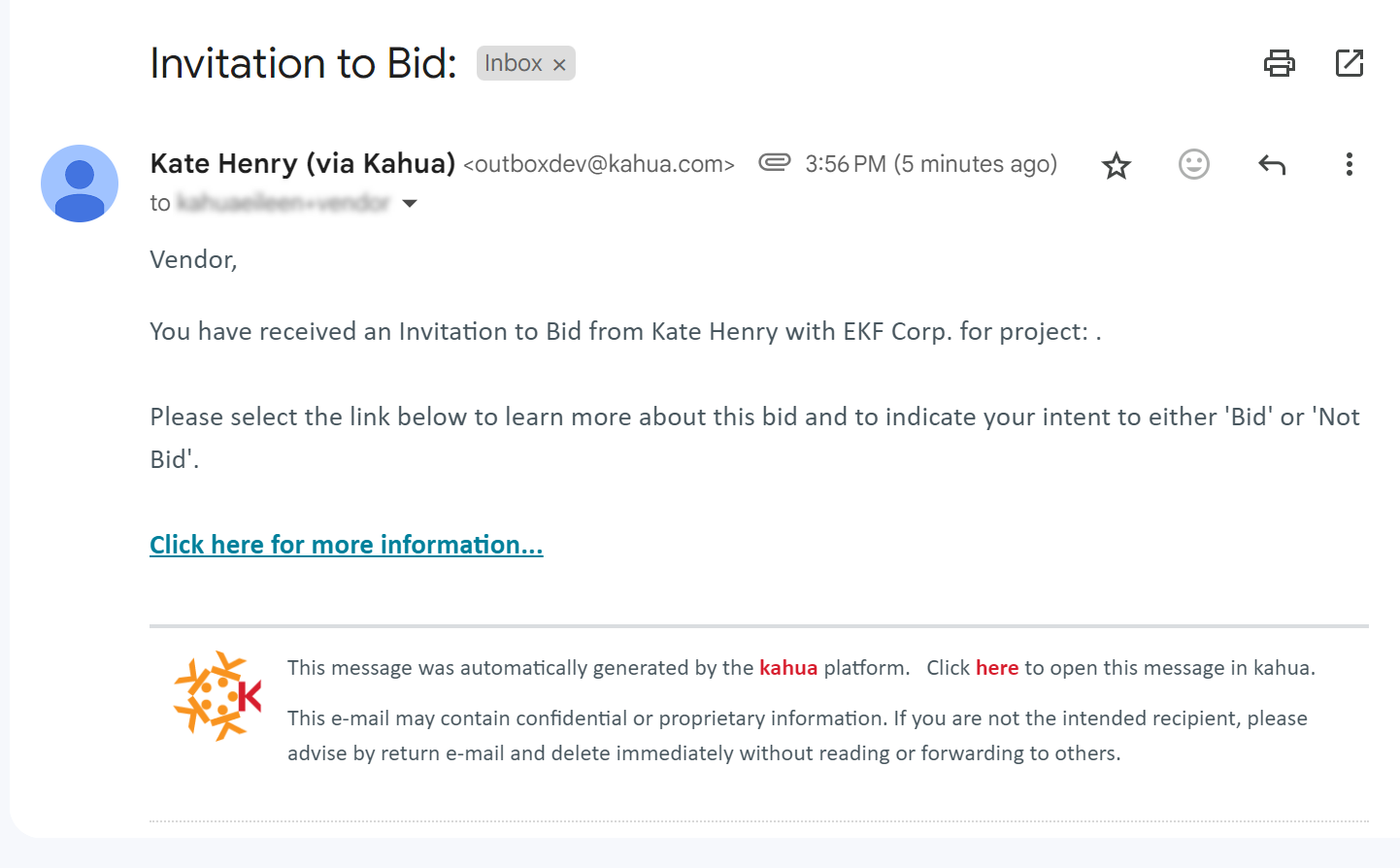Viewport: 1400px width, 868px height.
Task: Click the paperclip attachment icon
Action: (x=774, y=162)
